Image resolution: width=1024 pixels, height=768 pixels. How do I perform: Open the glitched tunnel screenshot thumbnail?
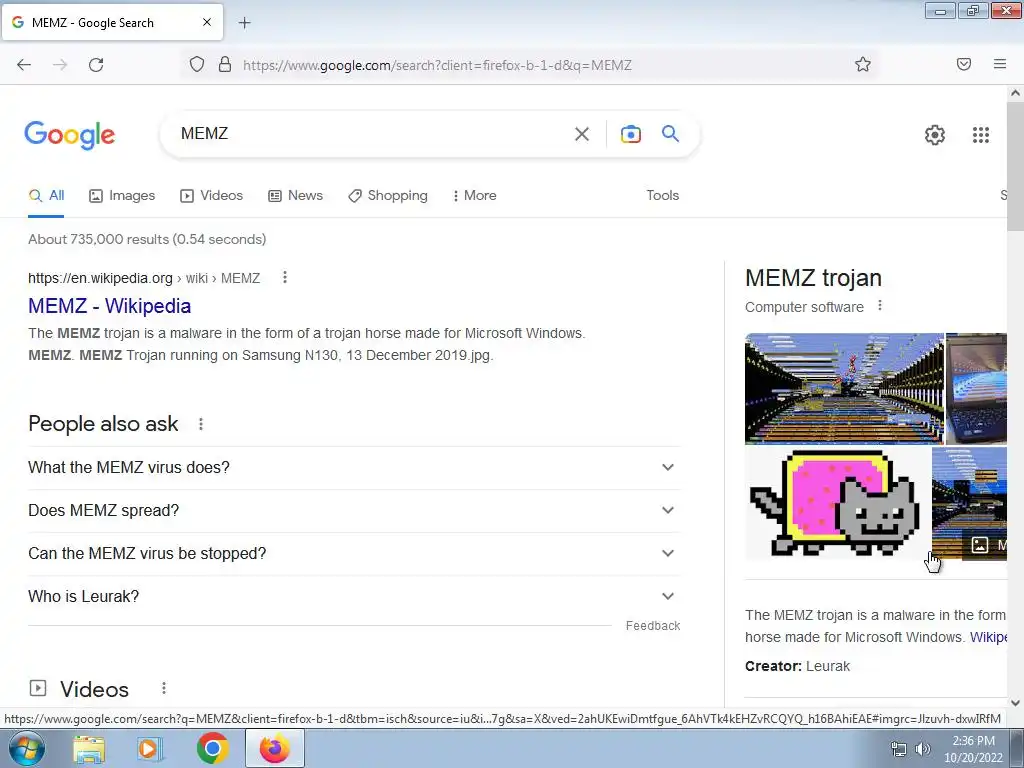coord(844,389)
